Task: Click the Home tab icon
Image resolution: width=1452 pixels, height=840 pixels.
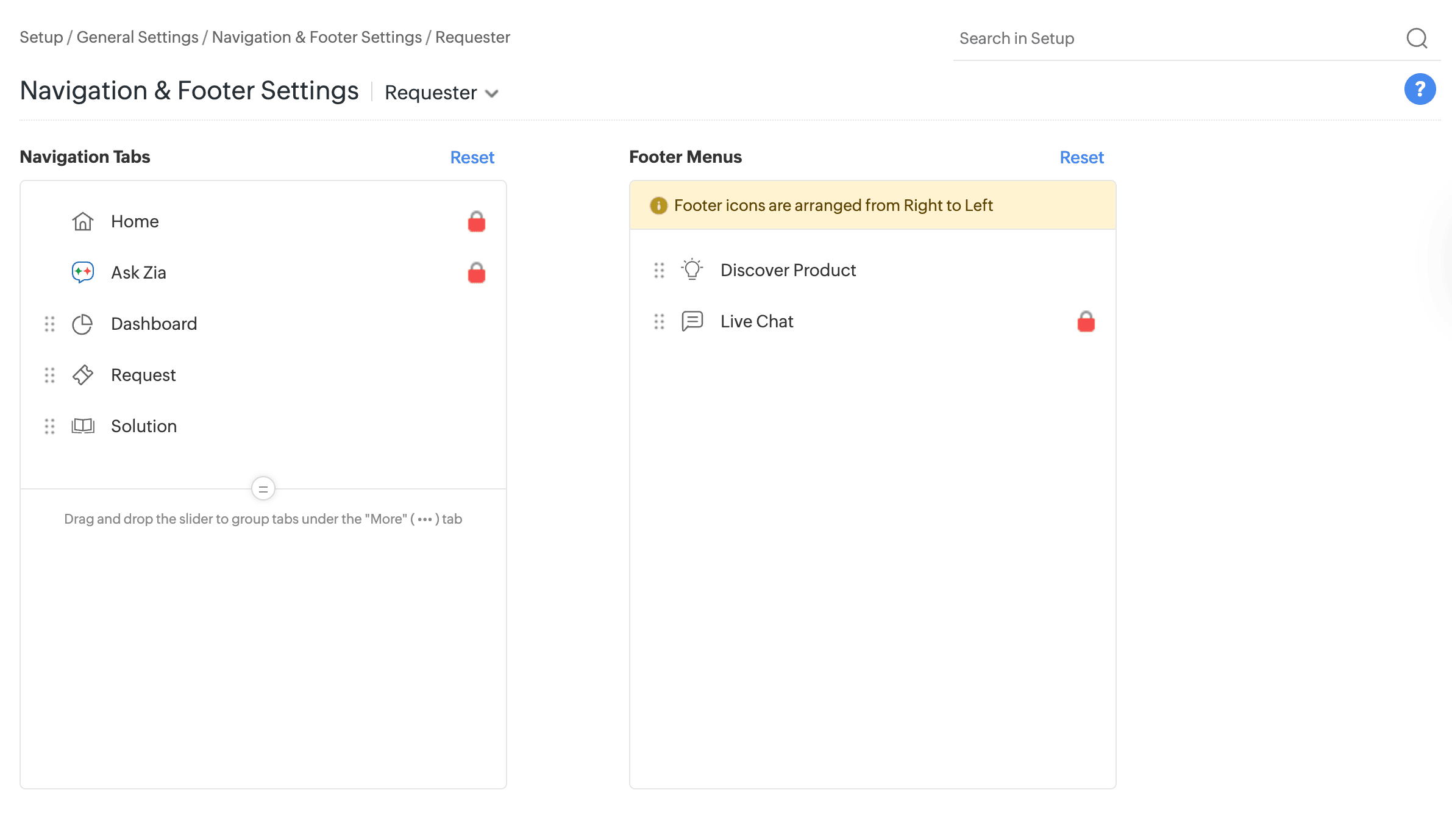Action: click(82, 221)
